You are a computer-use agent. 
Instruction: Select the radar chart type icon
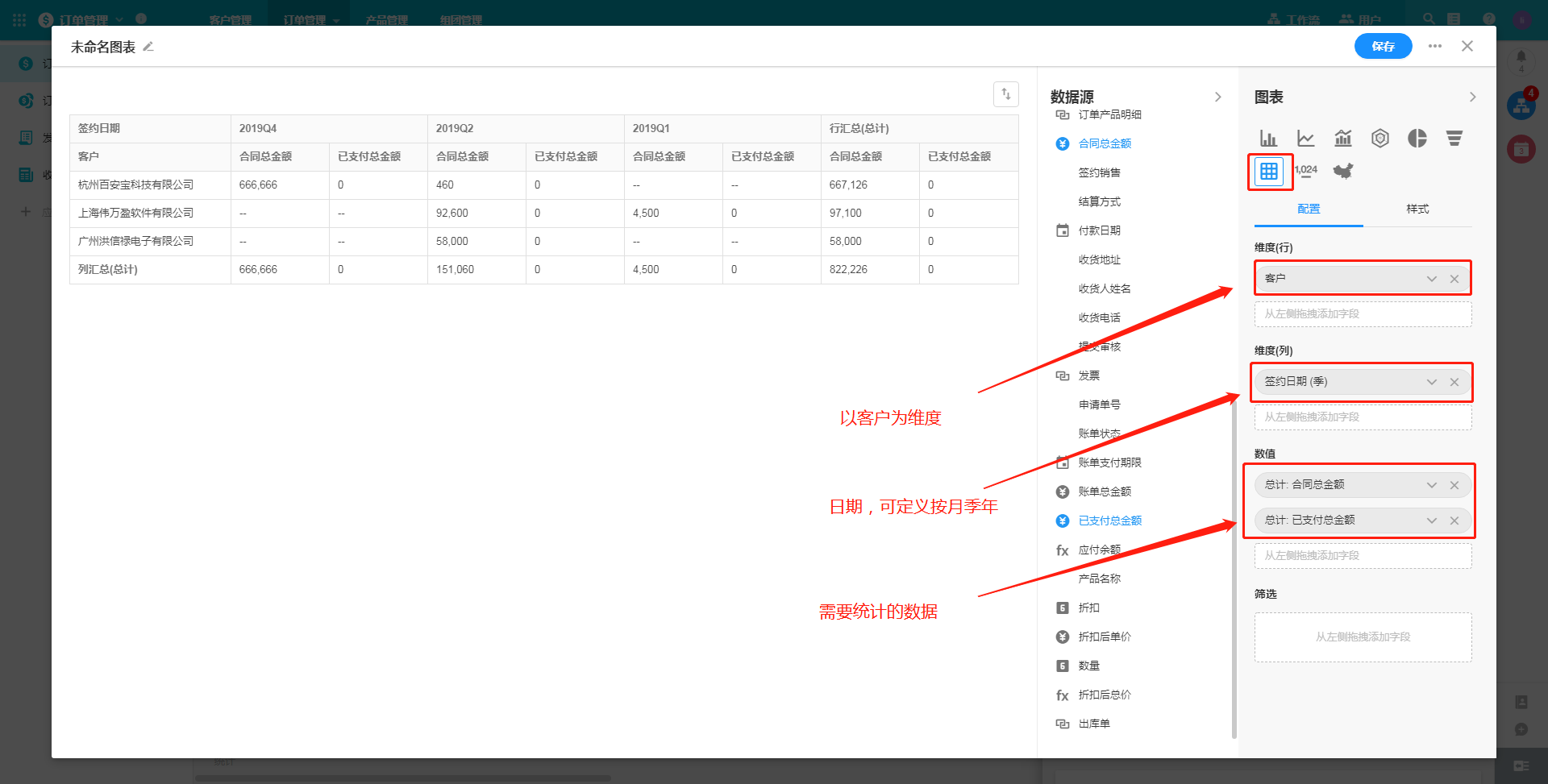tap(1379, 139)
